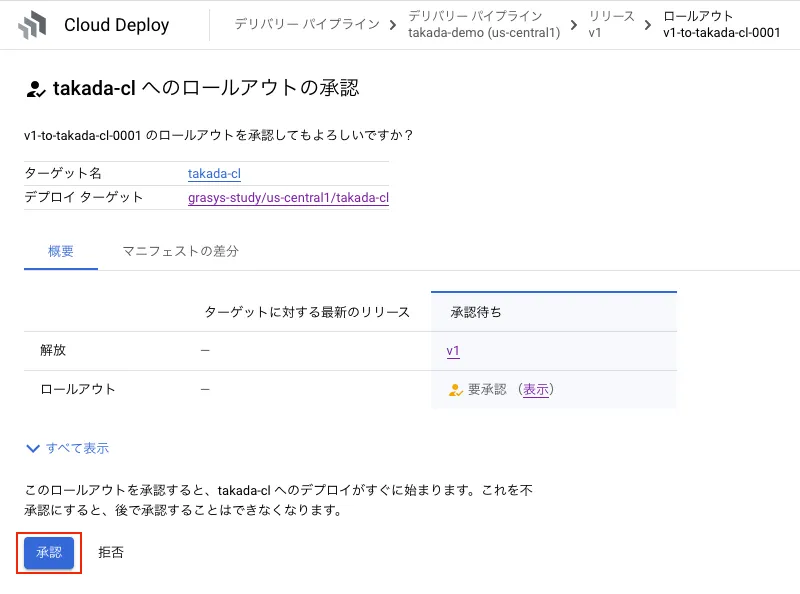Click the ターゲット名 field label

coord(63,174)
